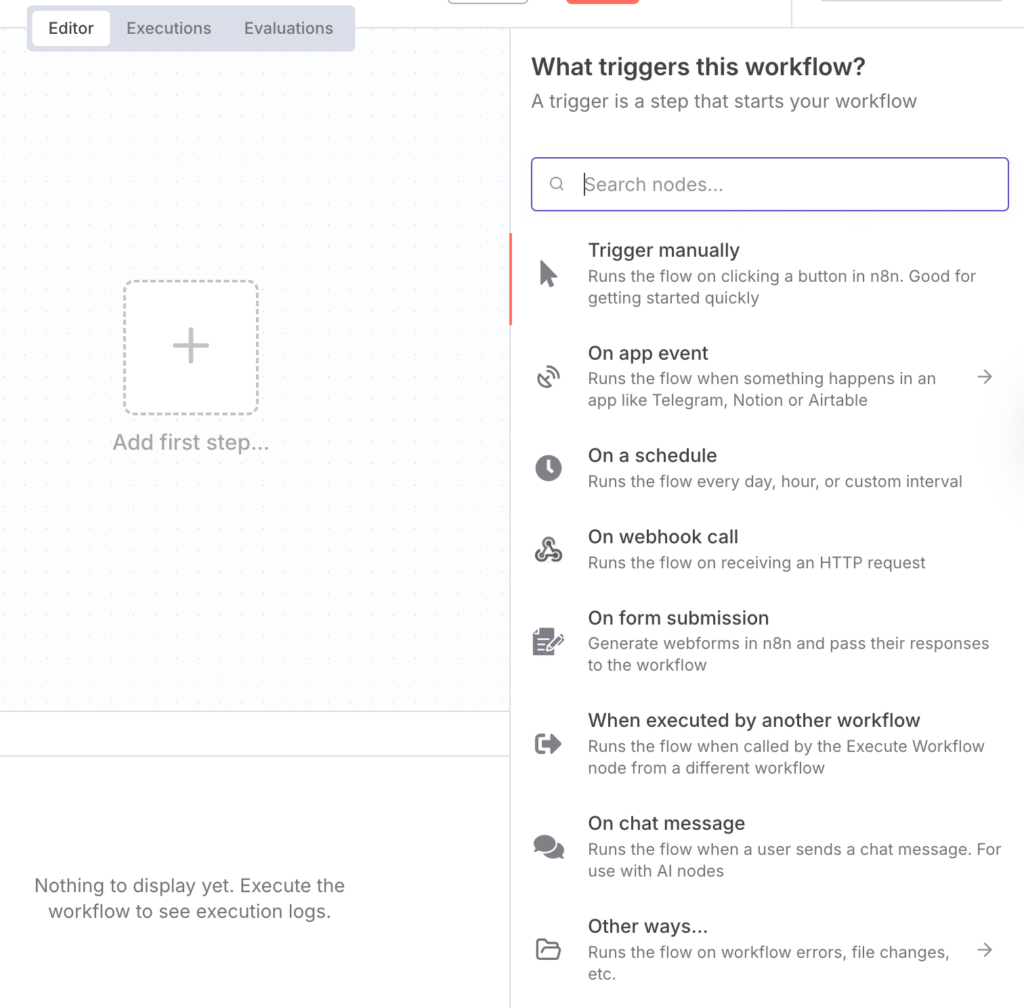Click the webhook call icon
This screenshot has width=1024, height=1008.
click(x=548, y=549)
